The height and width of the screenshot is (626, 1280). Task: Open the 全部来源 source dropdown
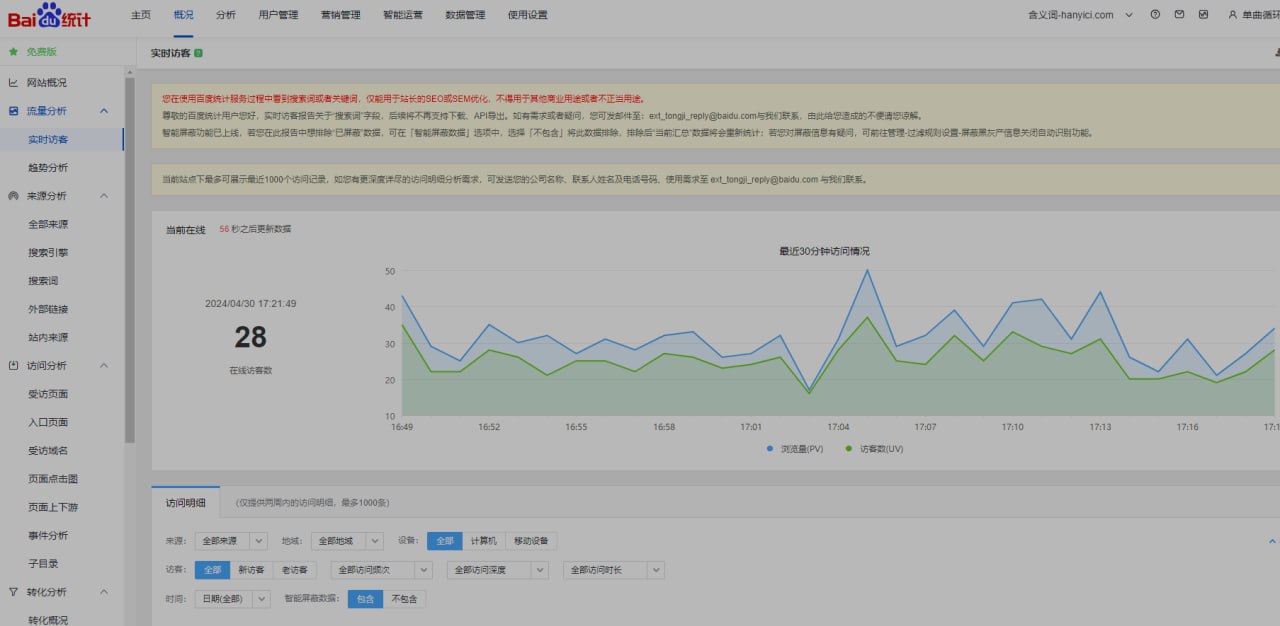click(230, 541)
